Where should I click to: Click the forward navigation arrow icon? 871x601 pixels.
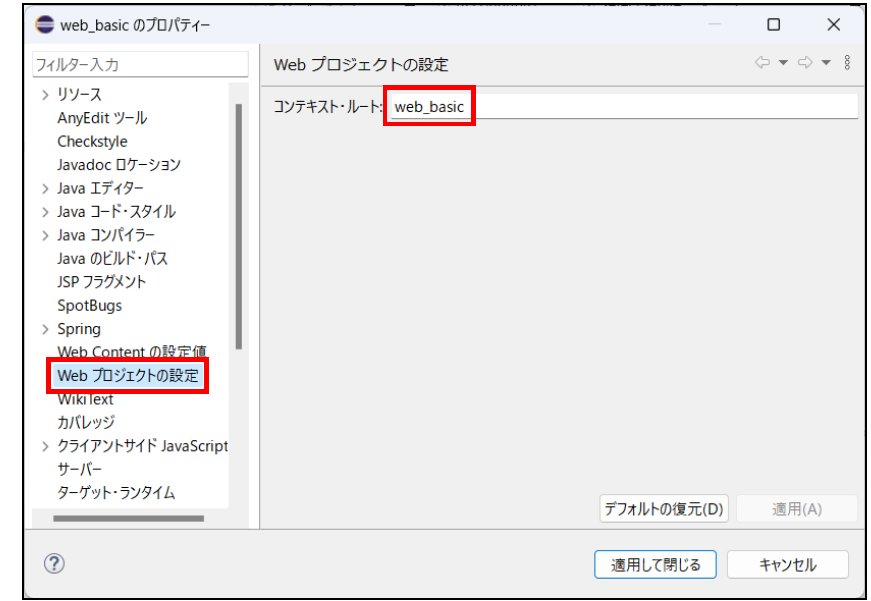click(x=805, y=63)
